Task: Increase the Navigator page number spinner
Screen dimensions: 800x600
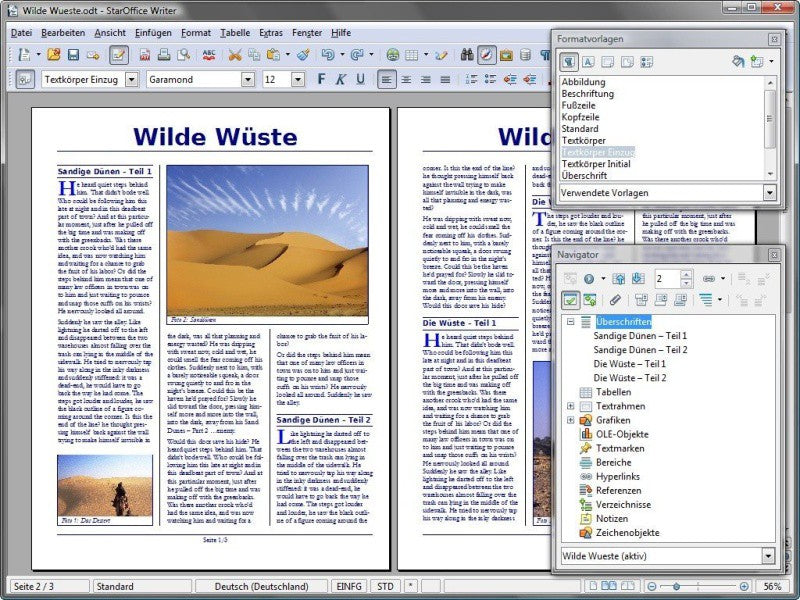Action: [x=687, y=274]
